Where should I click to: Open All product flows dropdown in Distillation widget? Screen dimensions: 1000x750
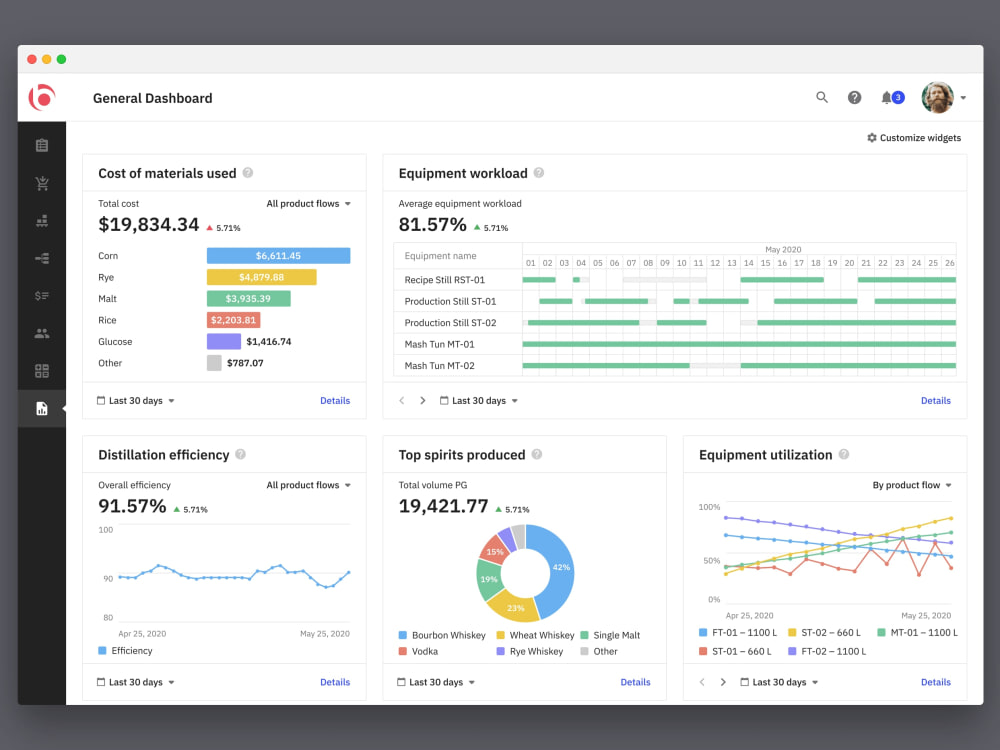click(309, 485)
